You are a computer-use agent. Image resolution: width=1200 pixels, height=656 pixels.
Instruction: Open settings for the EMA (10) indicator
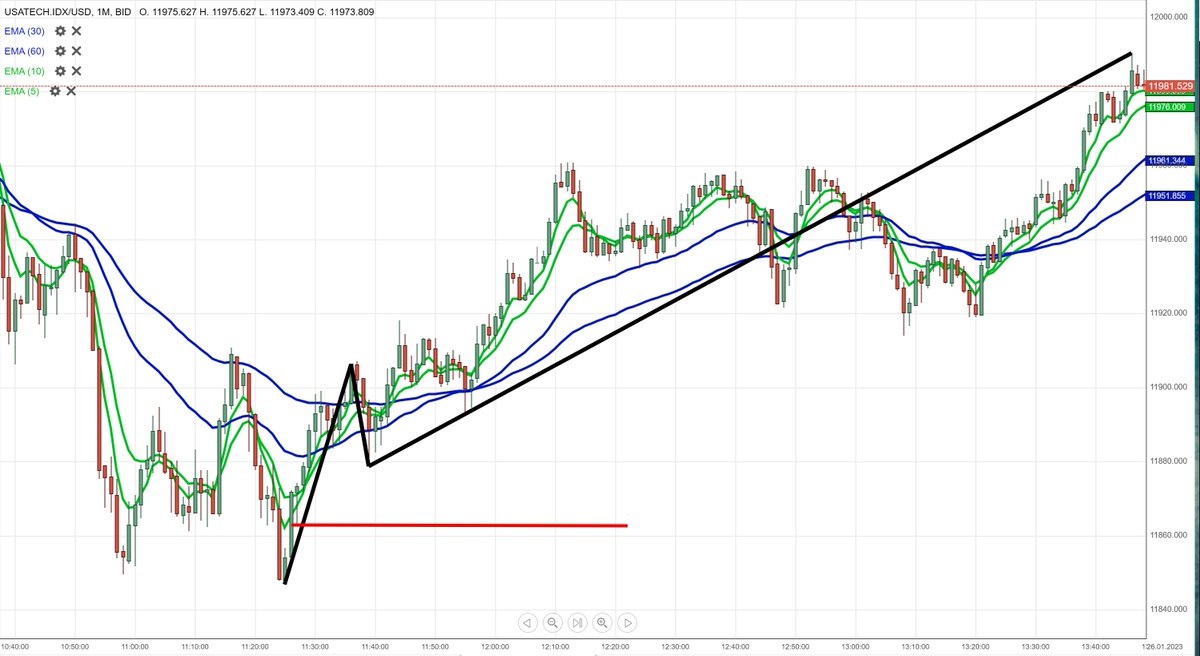click(58, 71)
